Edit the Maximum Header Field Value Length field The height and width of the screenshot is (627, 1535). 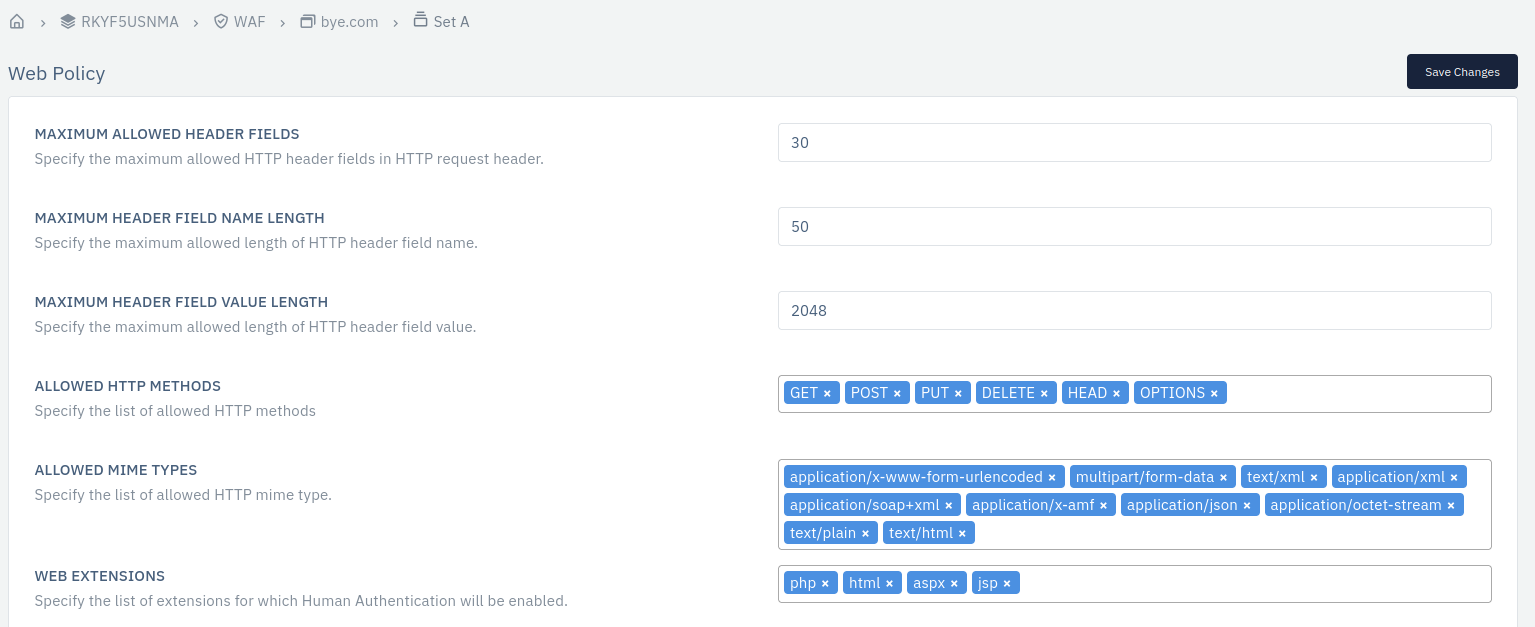click(1134, 310)
